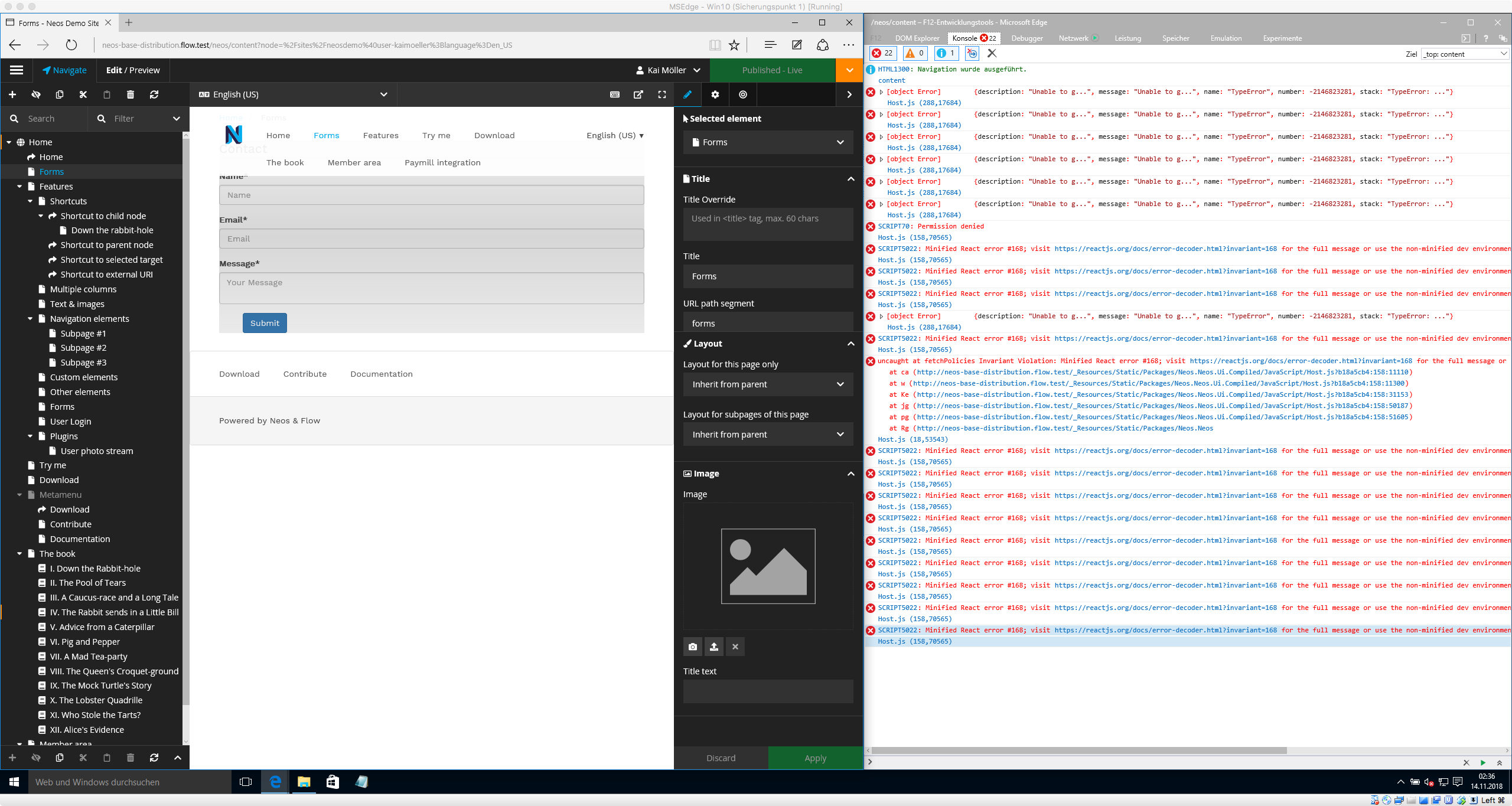1512x806 pixels.
Task: Open the orange publish options dropdown
Action: click(x=849, y=70)
